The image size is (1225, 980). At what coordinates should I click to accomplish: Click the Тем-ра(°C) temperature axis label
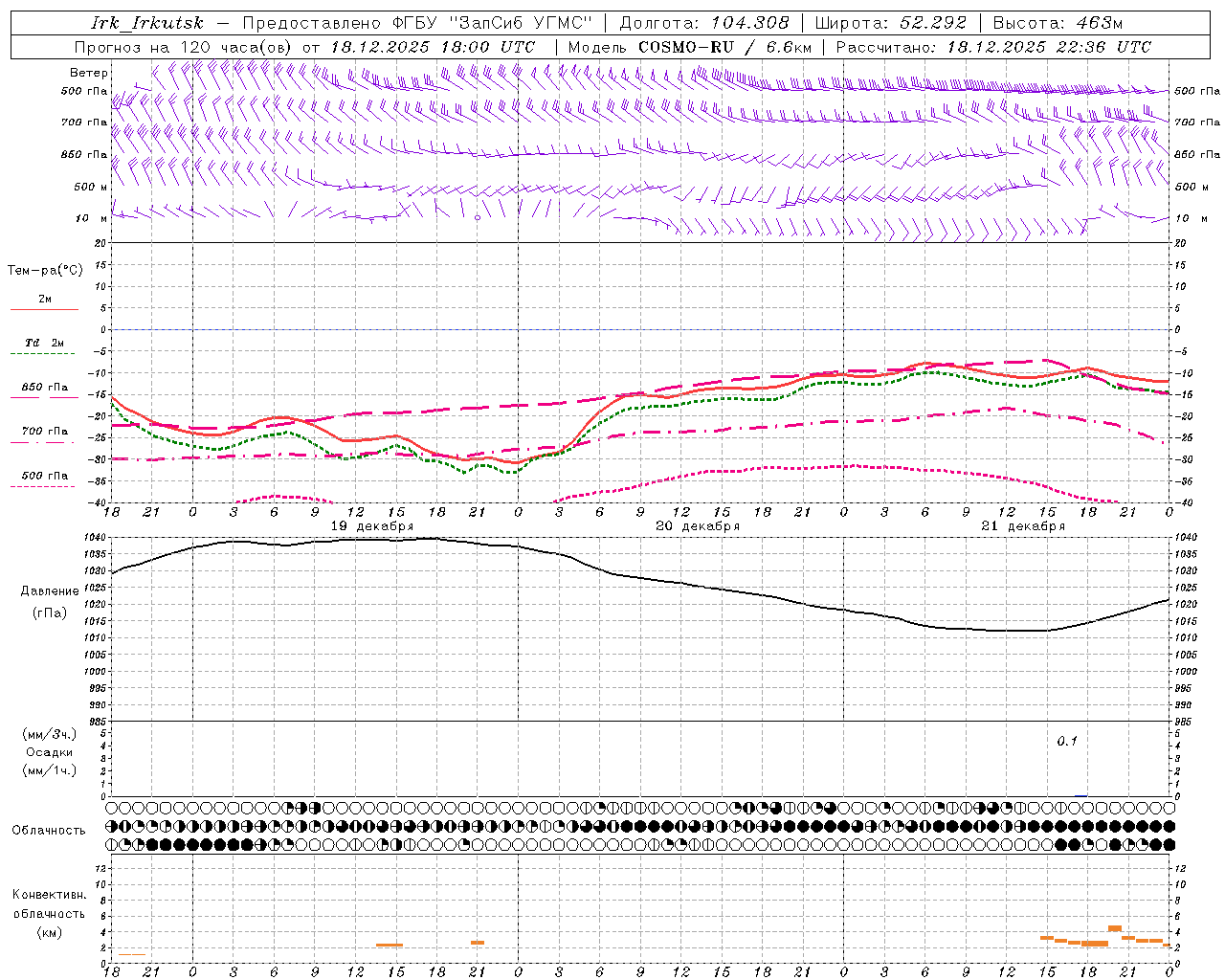tap(45, 271)
